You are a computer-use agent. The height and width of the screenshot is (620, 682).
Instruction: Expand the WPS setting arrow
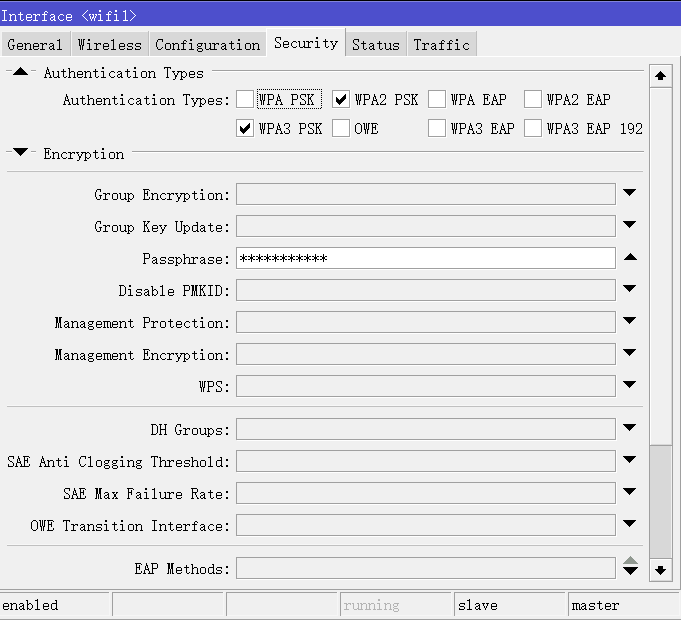(630, 386)
